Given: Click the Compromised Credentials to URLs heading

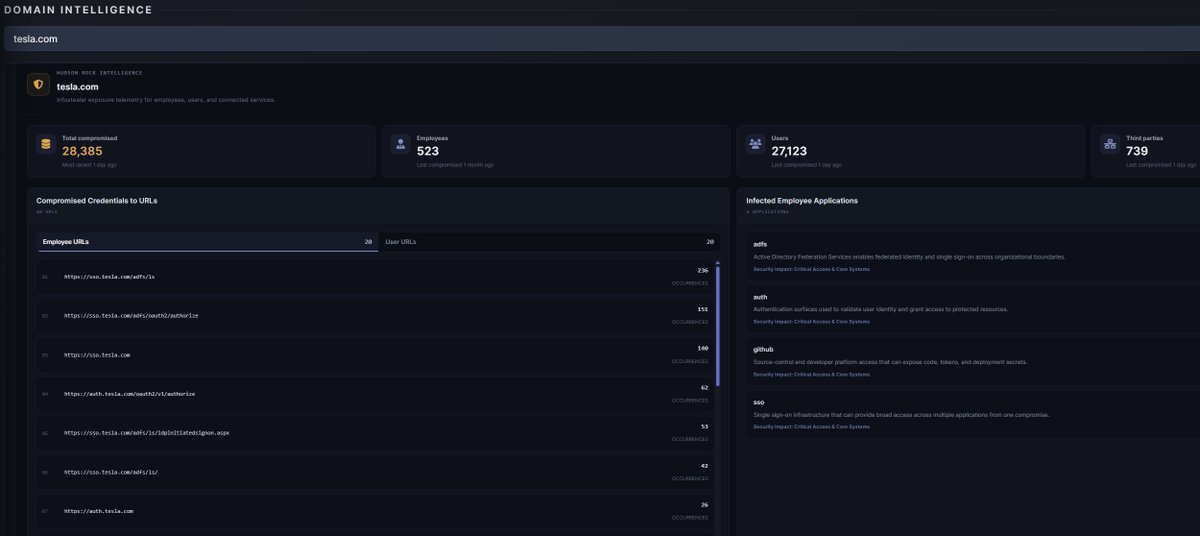Looking at the screenshot, I should point(97,200).
